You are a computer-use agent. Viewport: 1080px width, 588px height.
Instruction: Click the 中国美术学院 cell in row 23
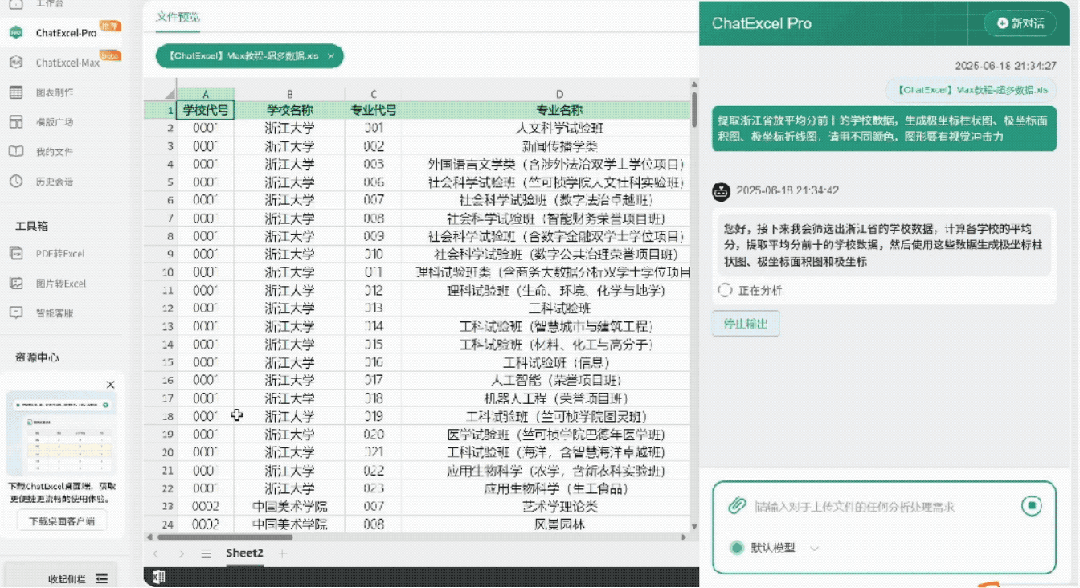pos(289,507)
